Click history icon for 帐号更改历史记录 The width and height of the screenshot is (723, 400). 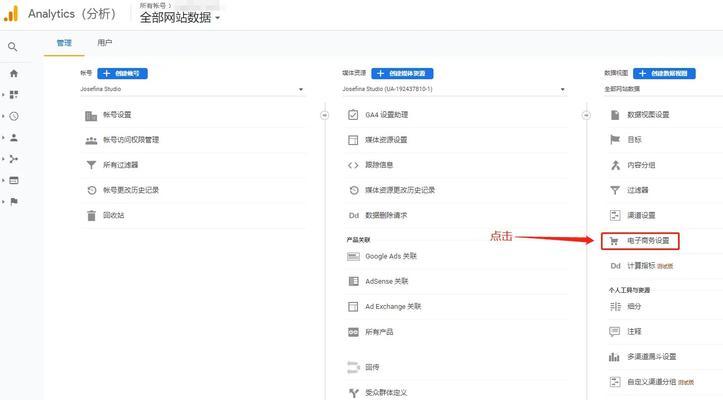91,190
